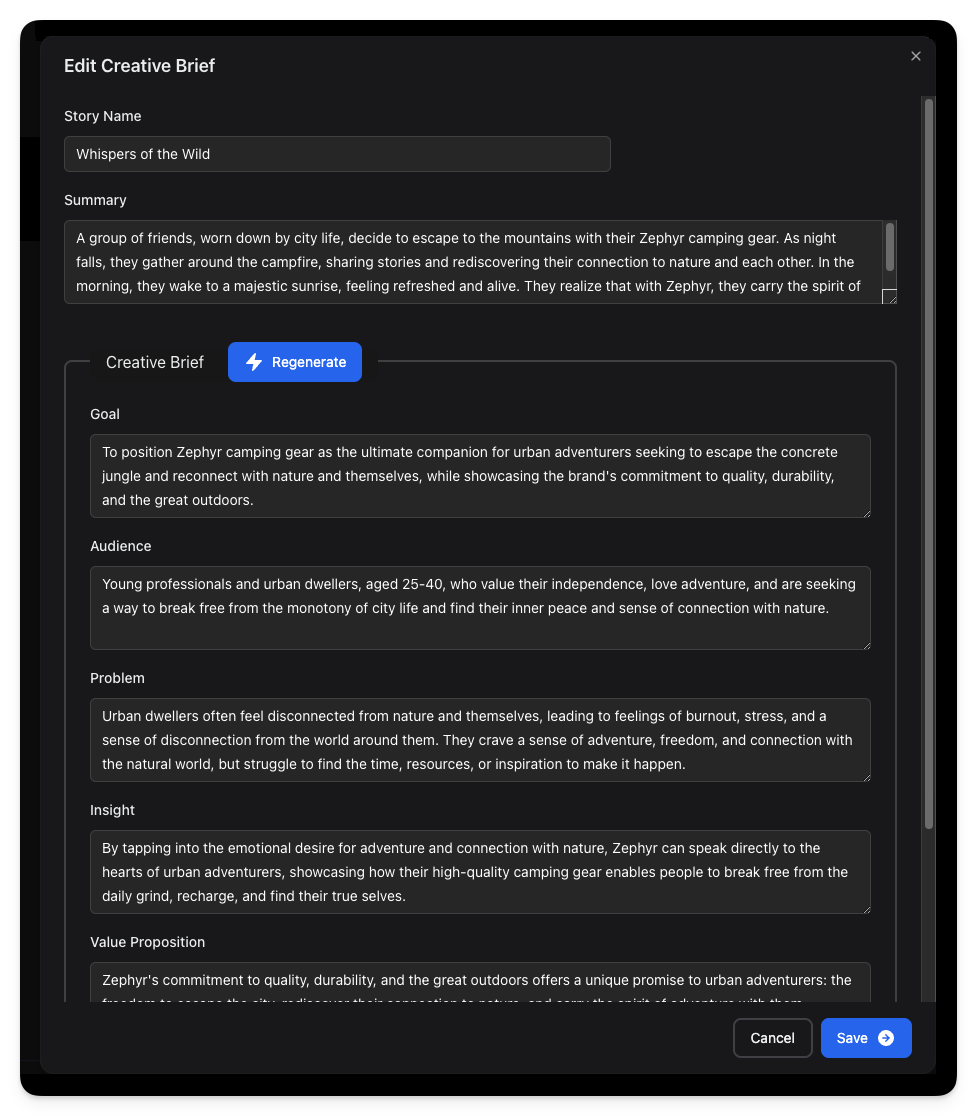This screenshot has height=1116, width=977.
Task: Click into the Audience text area
Action: coord(480,608)
